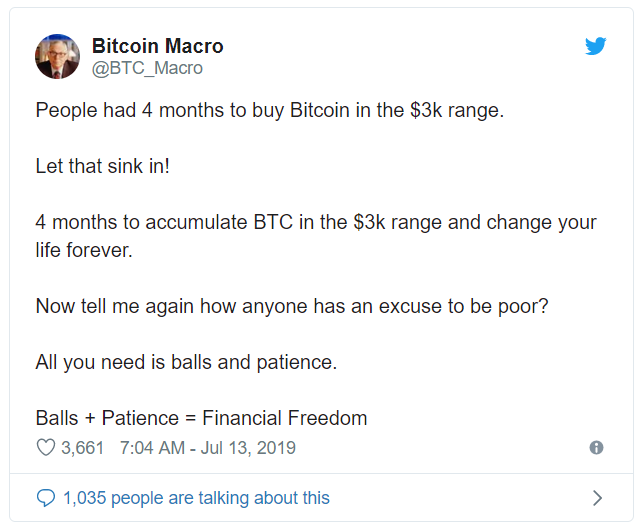Visit the @BTC_Macro handle link
This screenshot has height=528, width=642.
point(147,68)
